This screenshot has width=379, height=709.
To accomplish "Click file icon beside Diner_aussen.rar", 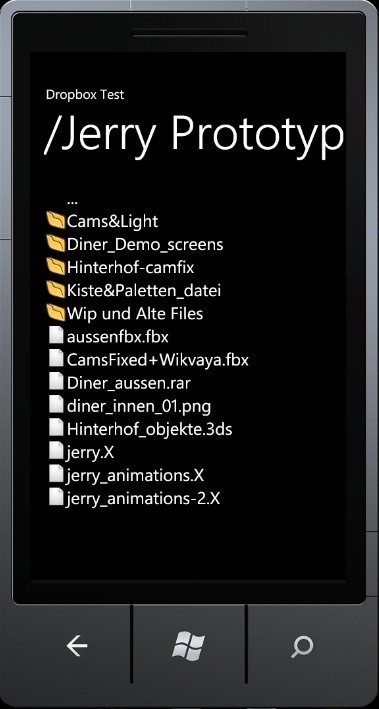I will (x=56, y=383).
